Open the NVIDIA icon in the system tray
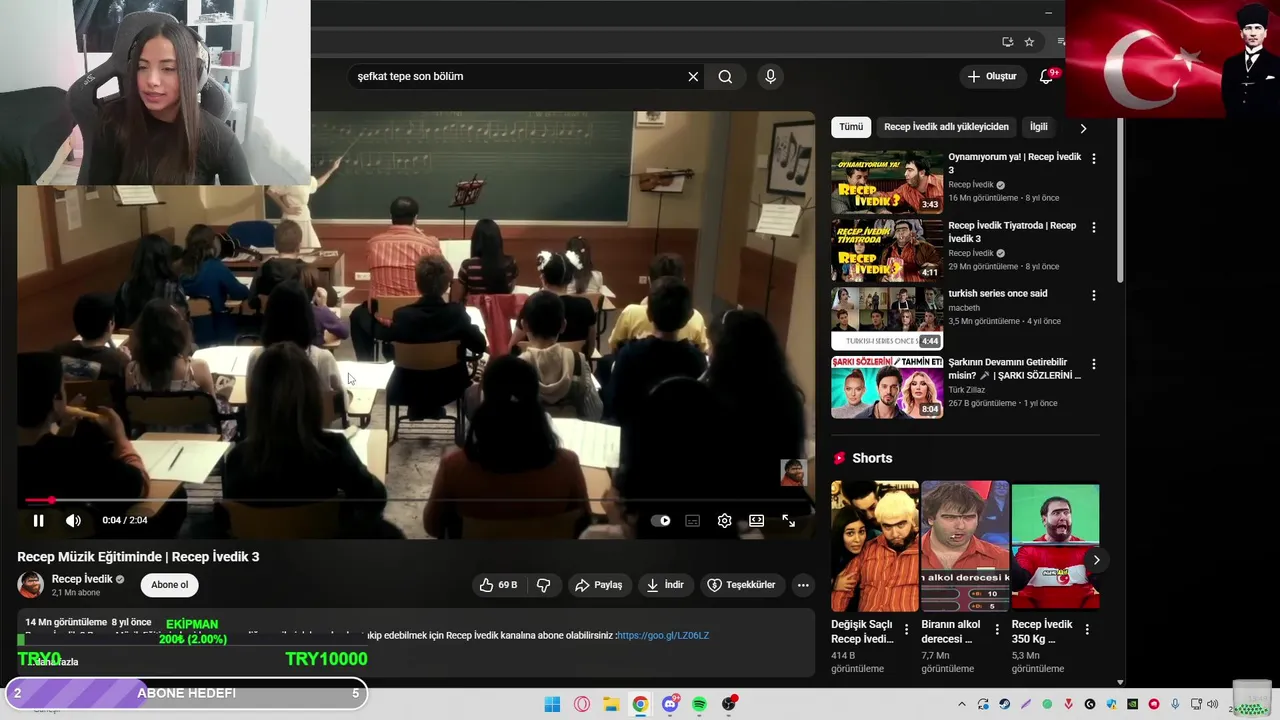The height and width of the screenshot is (720, 1280). (1132, 704)
